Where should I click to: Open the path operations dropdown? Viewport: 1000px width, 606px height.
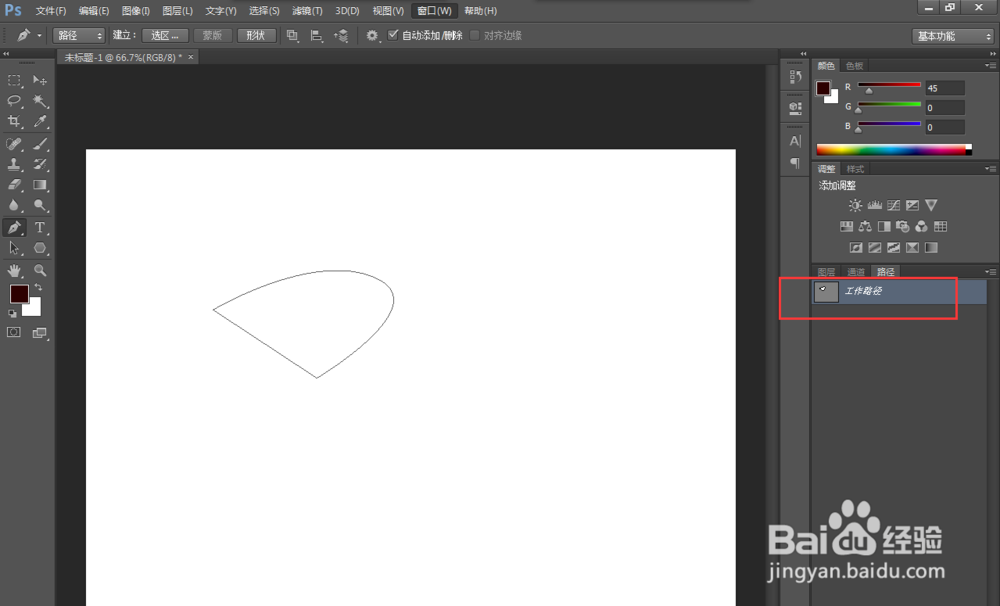point(292,36)
